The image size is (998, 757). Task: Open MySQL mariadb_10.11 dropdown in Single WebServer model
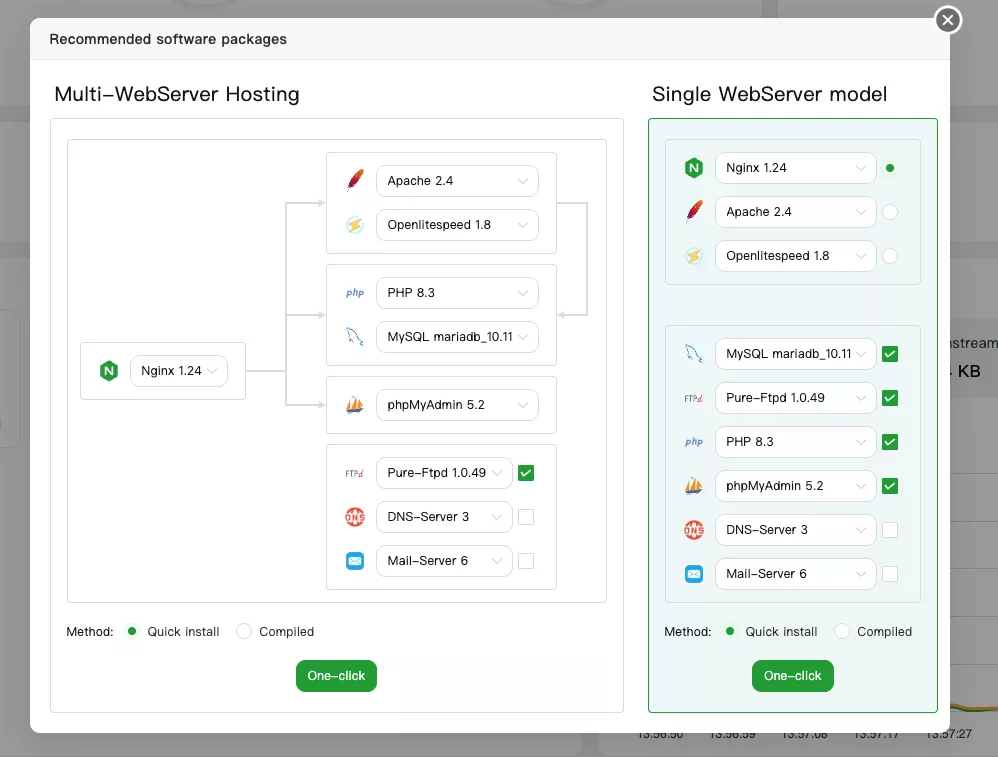pyautogui.click(x=795, y=354)
